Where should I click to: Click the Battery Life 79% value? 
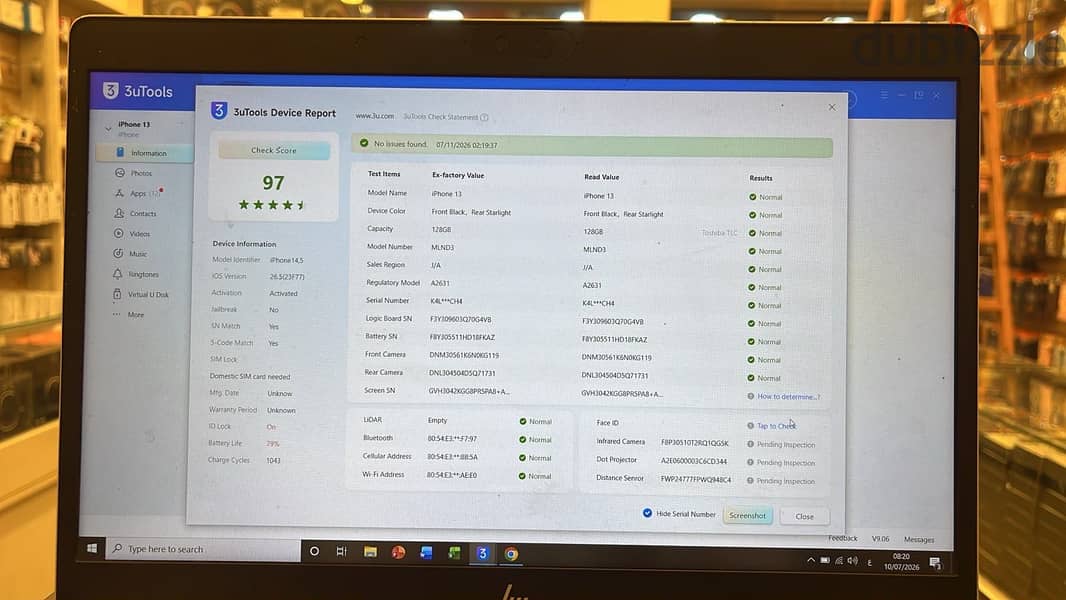click(x=273, y=444)
